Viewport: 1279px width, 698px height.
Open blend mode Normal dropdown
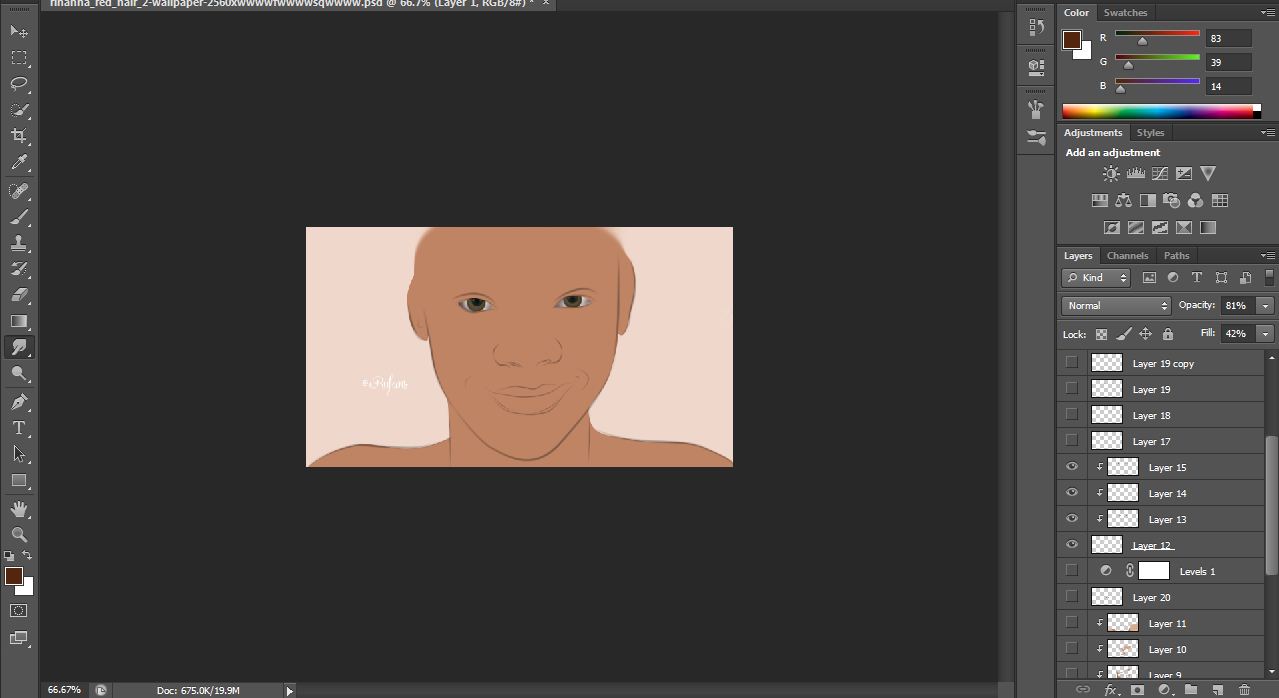[1116, 306]
